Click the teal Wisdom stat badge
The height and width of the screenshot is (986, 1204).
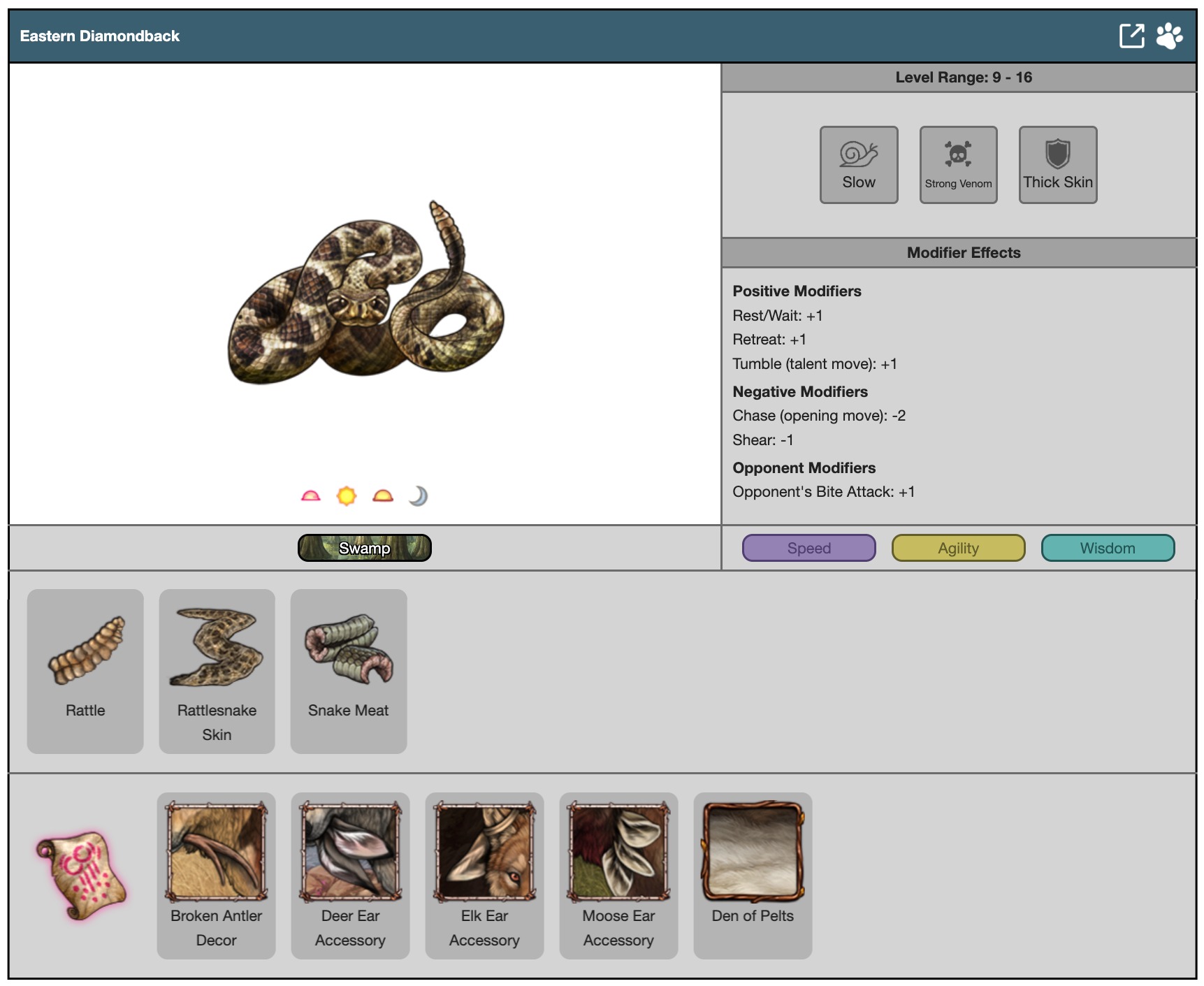pos(1107,548)
